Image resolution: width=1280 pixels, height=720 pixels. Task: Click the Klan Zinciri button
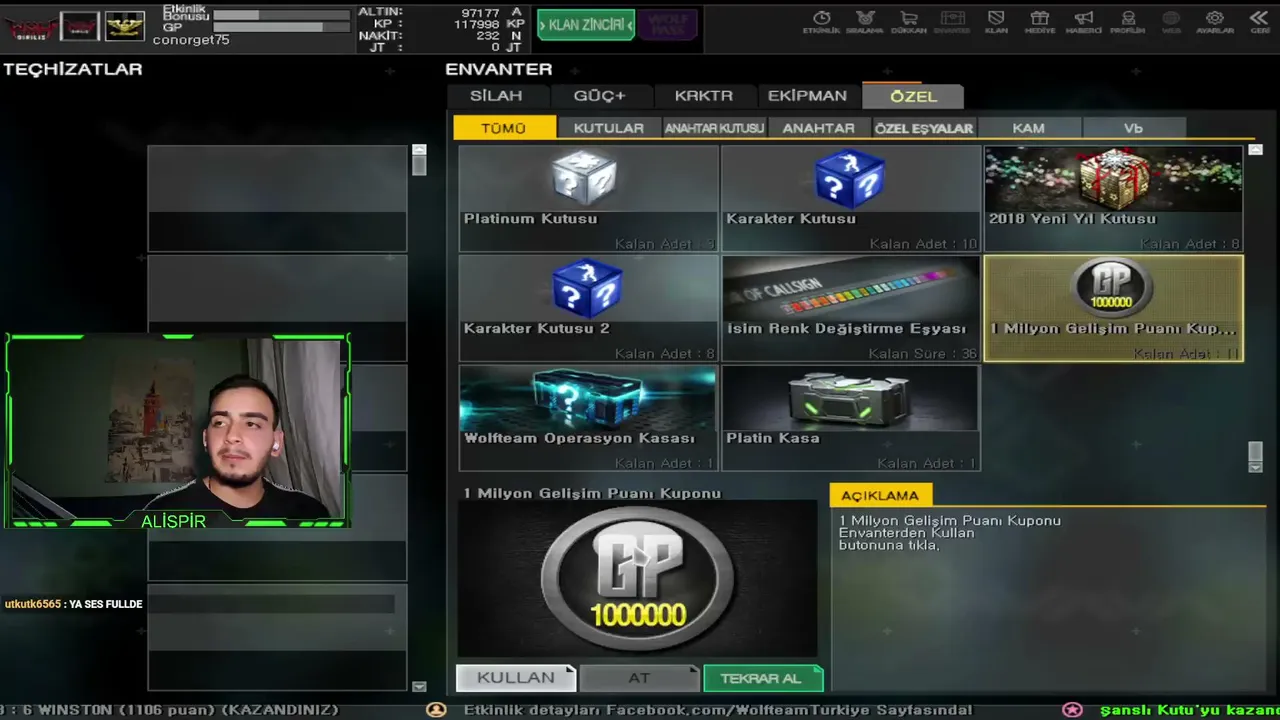click(x=586, y=25)
